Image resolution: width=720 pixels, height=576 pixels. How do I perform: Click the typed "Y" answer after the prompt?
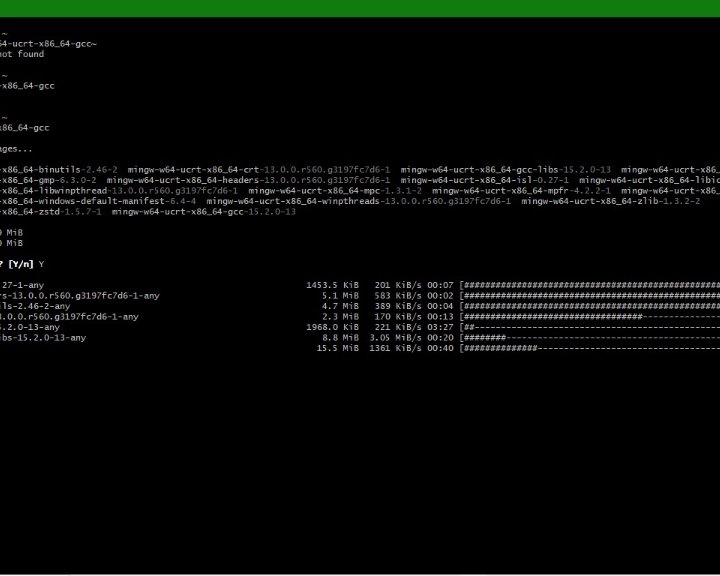point(41,265)
